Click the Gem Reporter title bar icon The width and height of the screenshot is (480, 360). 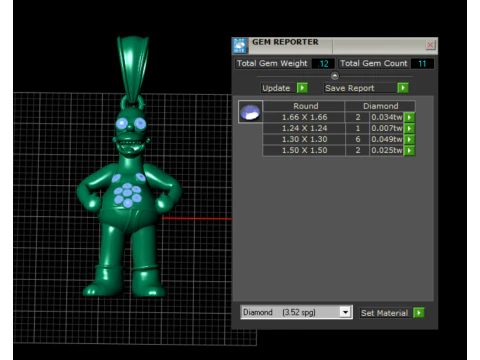[240, 46]
